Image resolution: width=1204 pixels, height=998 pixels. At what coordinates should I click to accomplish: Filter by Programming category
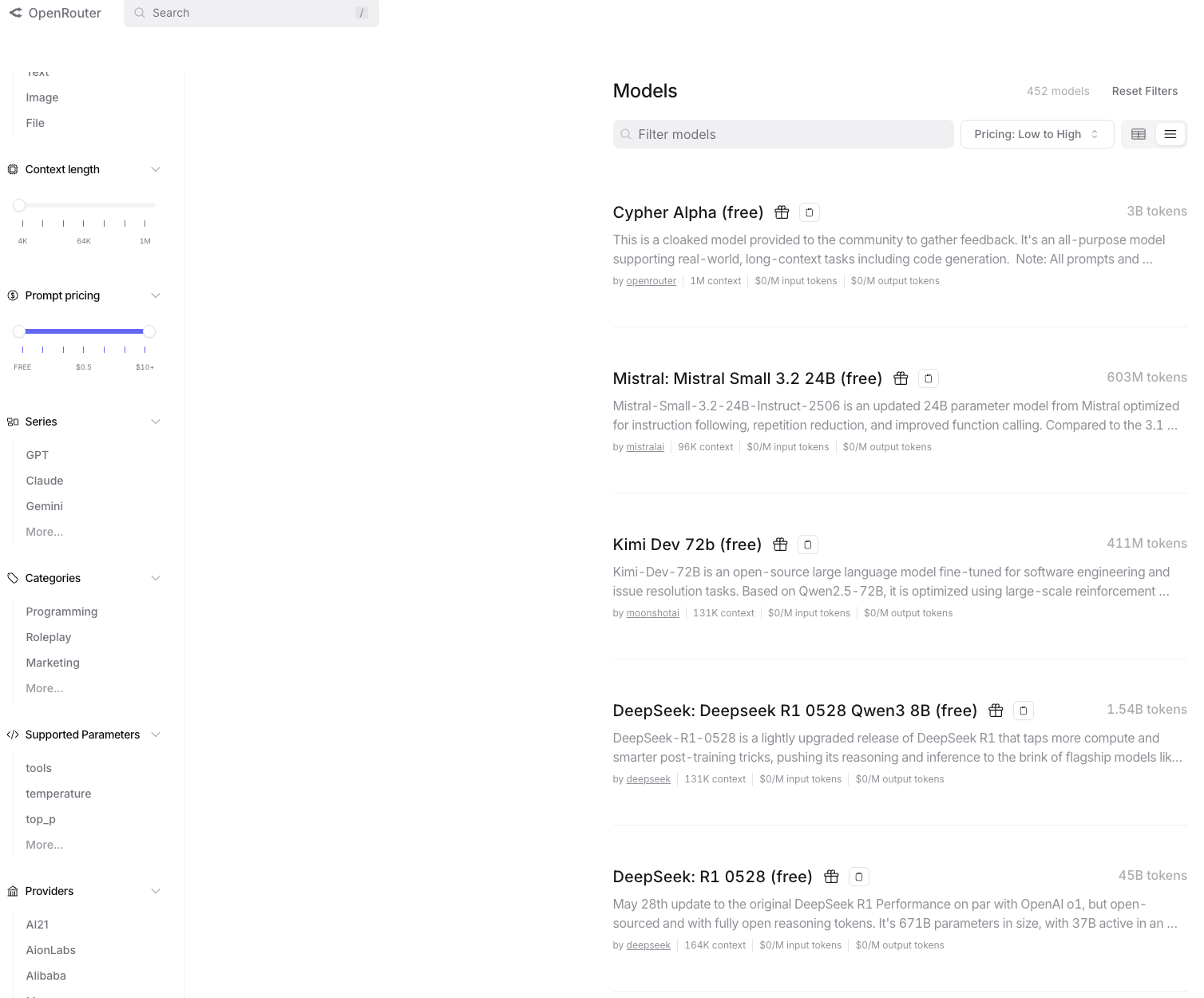tap(61, 612)
